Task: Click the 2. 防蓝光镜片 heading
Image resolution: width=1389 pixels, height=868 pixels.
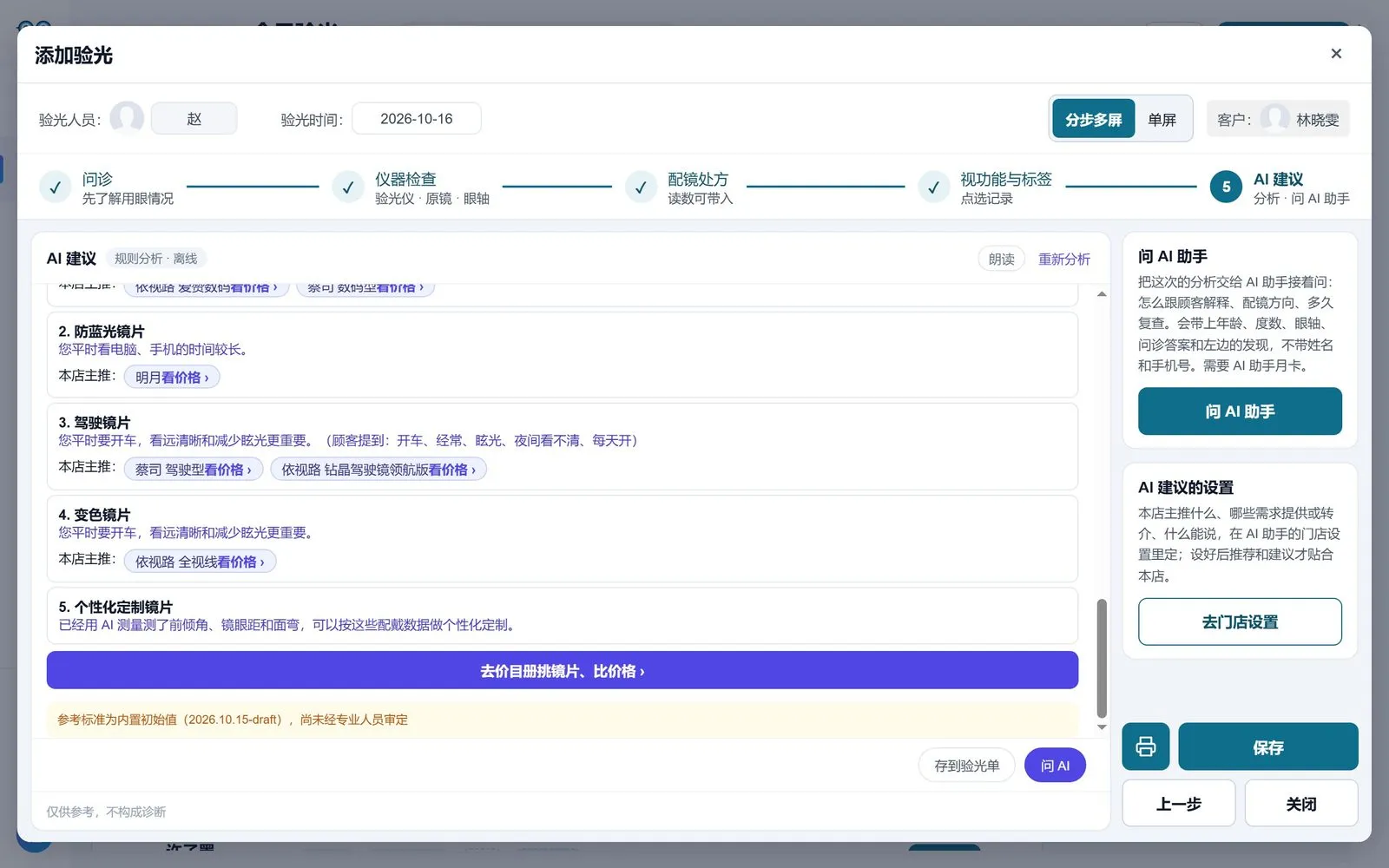Action: click(101, 331)
